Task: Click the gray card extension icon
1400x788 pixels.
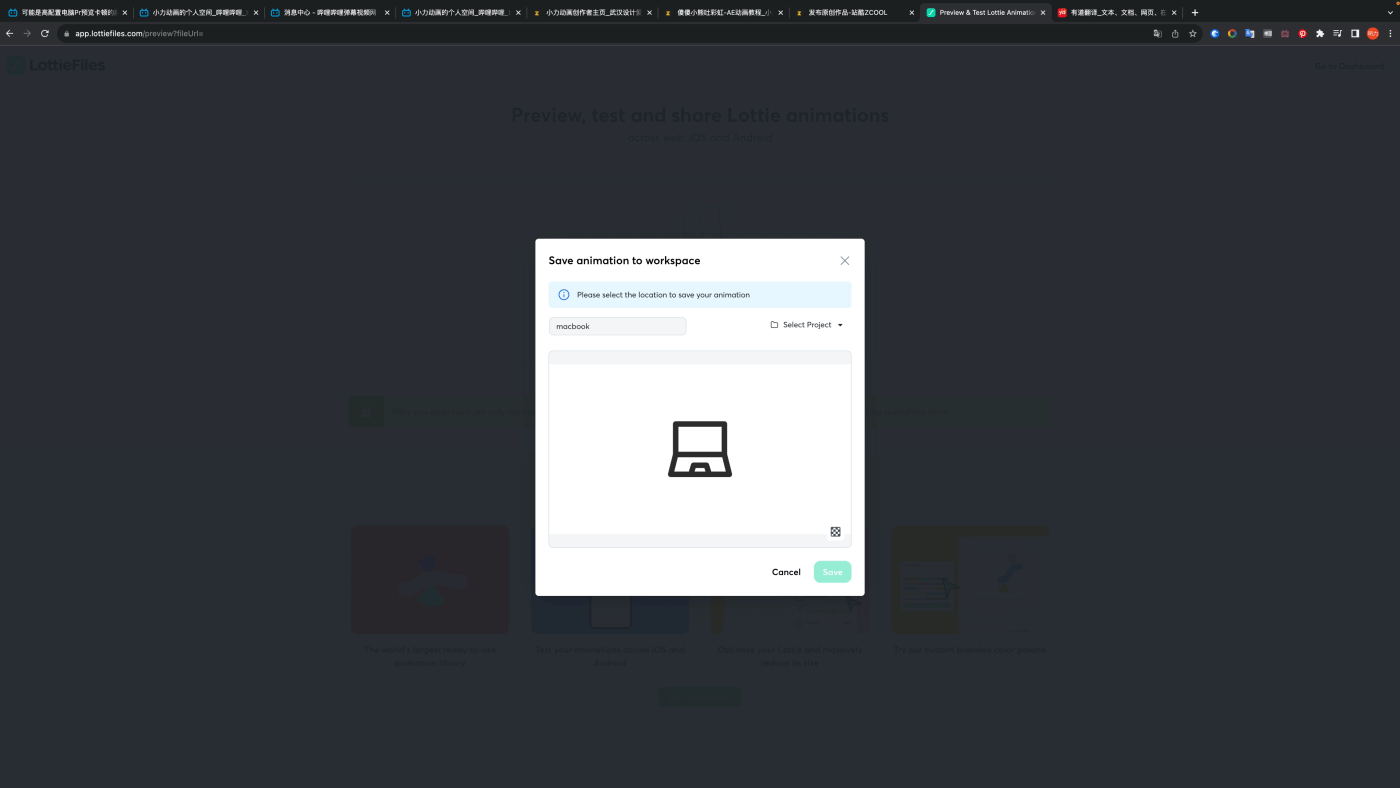Action: 1267,33
